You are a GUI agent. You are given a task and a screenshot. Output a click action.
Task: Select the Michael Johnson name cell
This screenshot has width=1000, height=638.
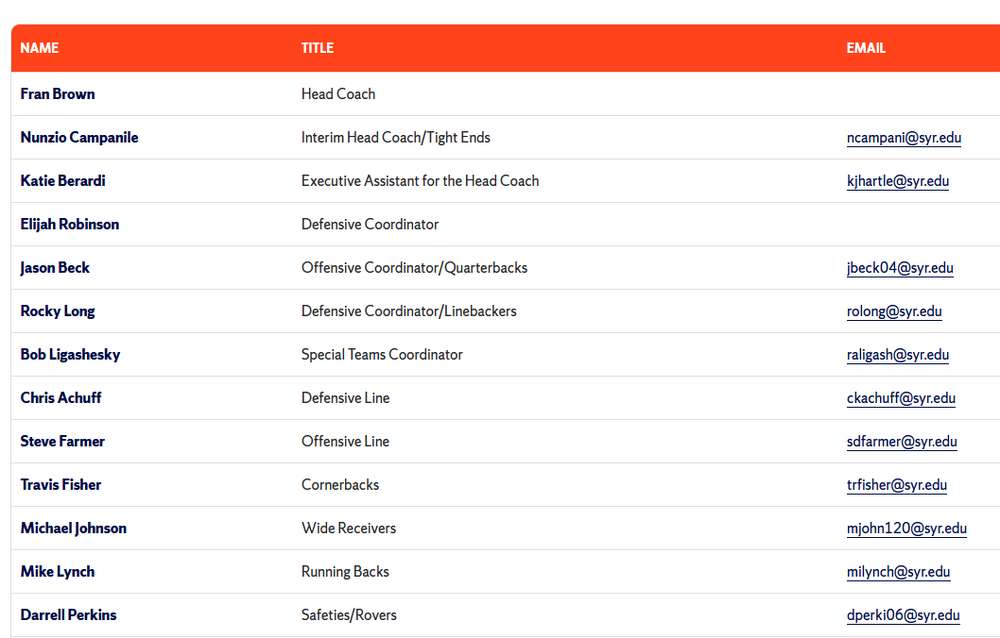(x=73, y=528)
